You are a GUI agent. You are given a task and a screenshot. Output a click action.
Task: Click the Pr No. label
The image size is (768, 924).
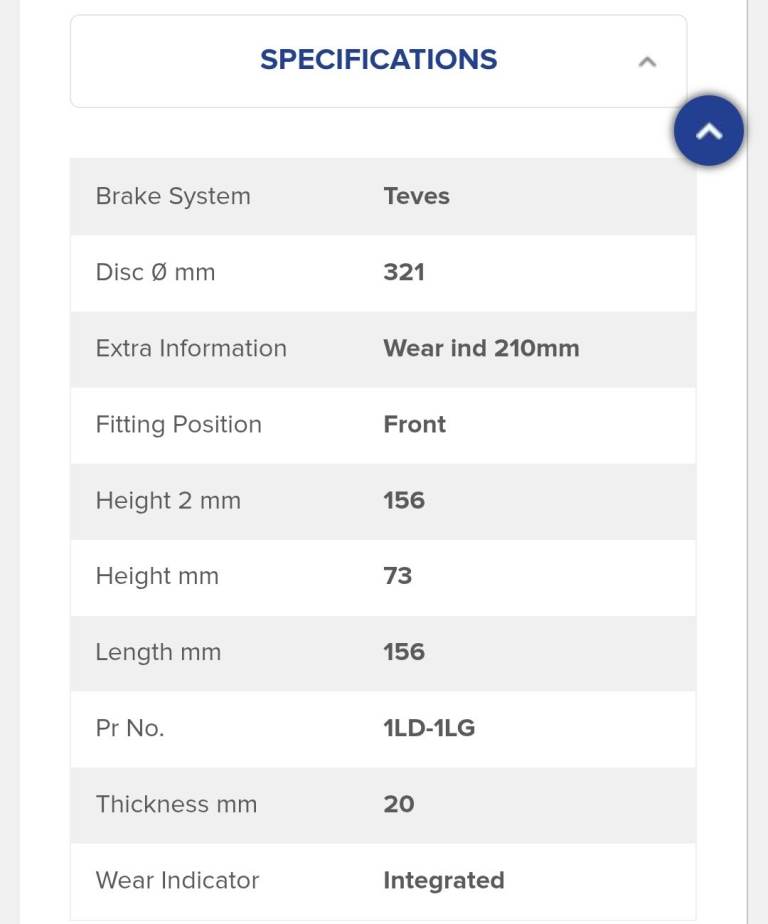130,728
